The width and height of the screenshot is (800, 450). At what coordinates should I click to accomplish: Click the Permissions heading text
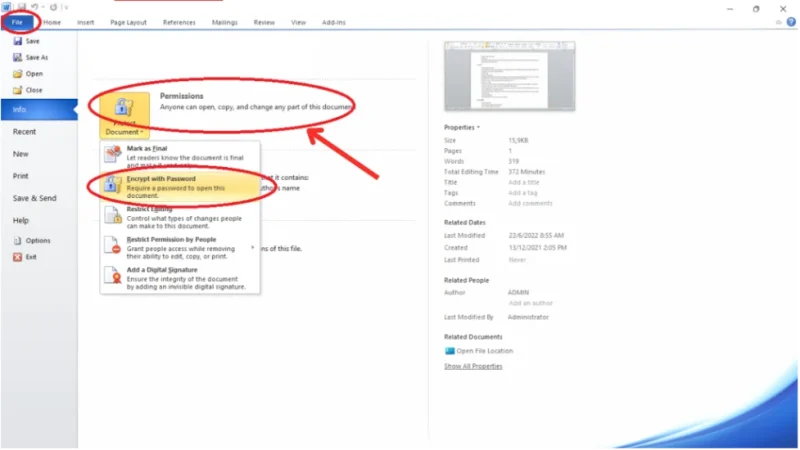(182, 96)
